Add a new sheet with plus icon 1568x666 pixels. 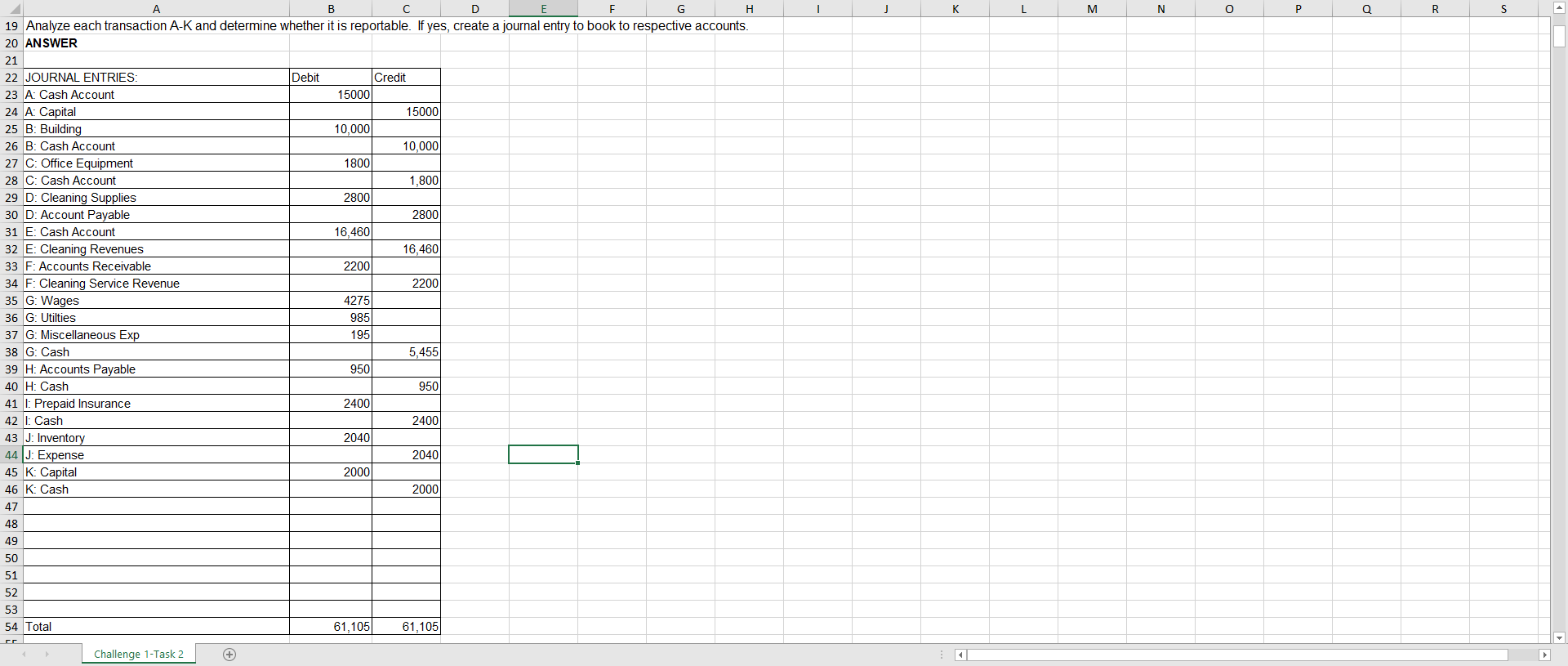click(229, 655)
